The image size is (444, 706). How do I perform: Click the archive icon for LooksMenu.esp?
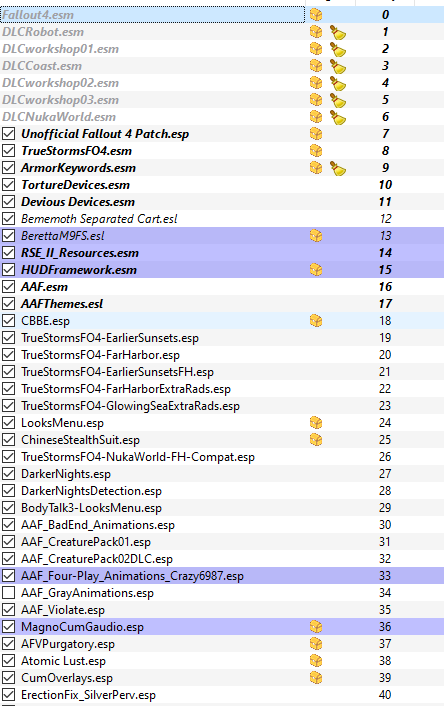(316, 423)
